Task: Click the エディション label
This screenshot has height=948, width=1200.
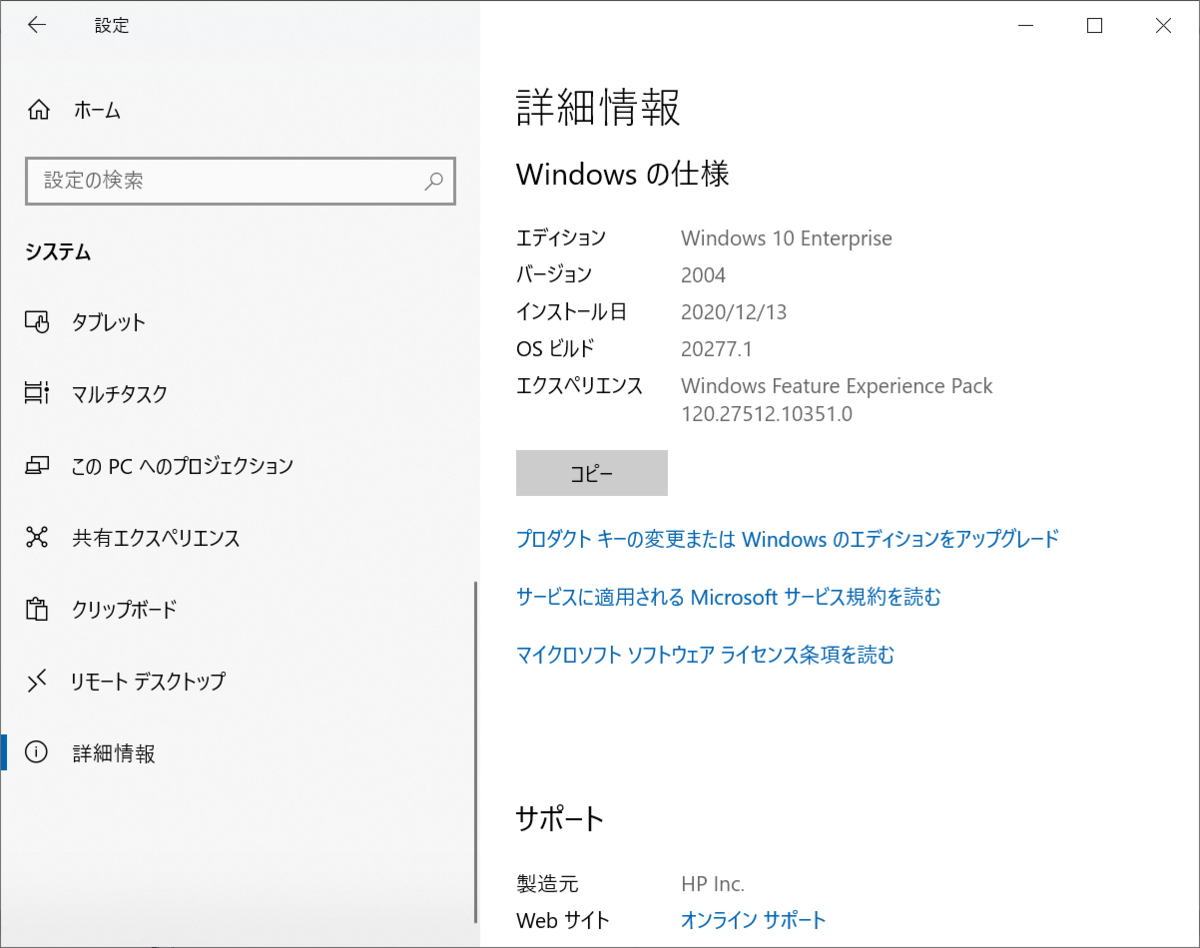Action: (561, 238)
